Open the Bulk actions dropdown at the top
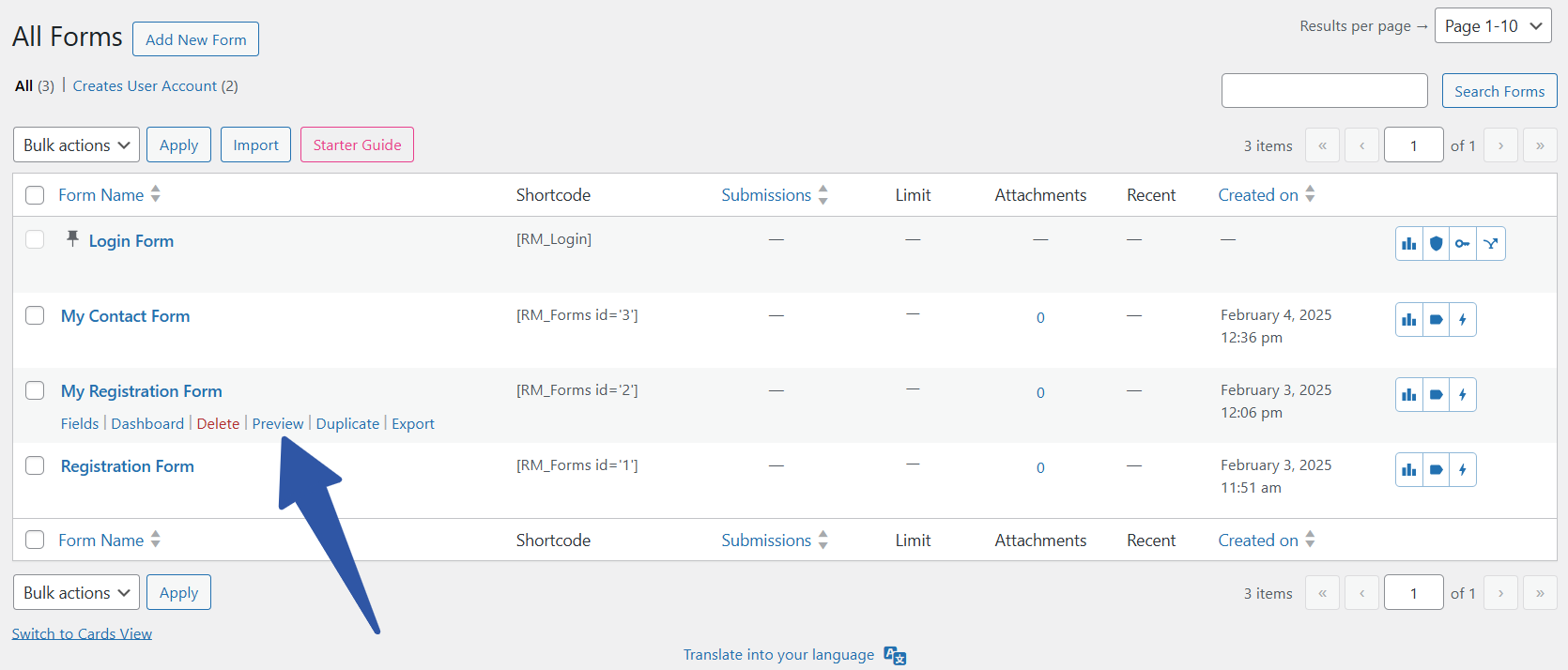The height and width of the screenshot is (670, 1568). (75, 145)
